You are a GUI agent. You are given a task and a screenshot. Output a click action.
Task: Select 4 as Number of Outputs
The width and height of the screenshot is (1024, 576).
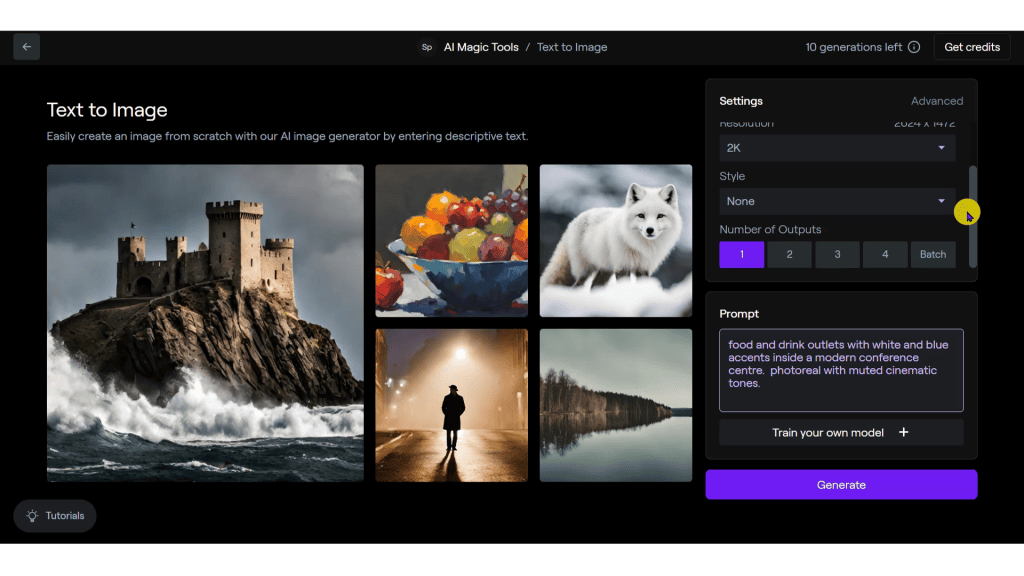tap(885, 254)
